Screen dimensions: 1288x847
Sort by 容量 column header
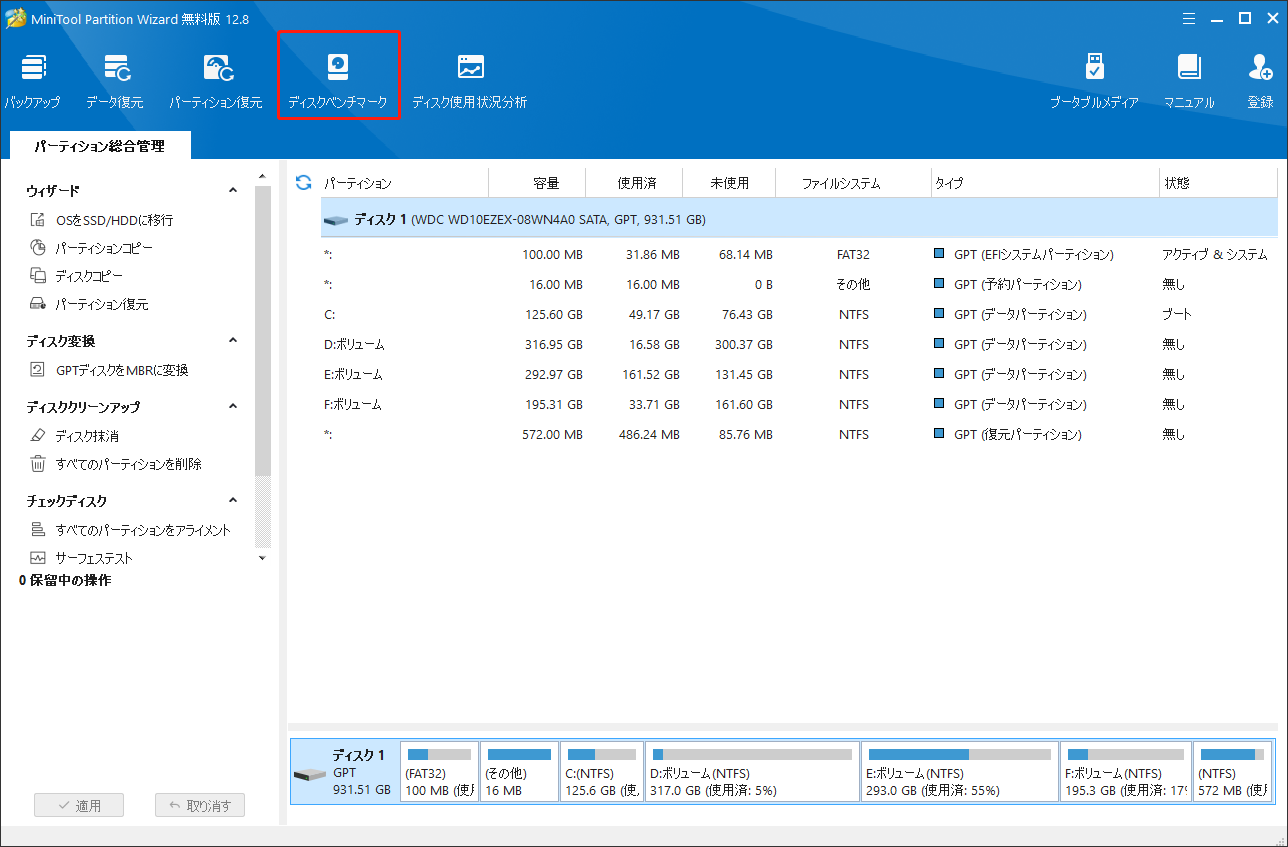tap(537, 184)
